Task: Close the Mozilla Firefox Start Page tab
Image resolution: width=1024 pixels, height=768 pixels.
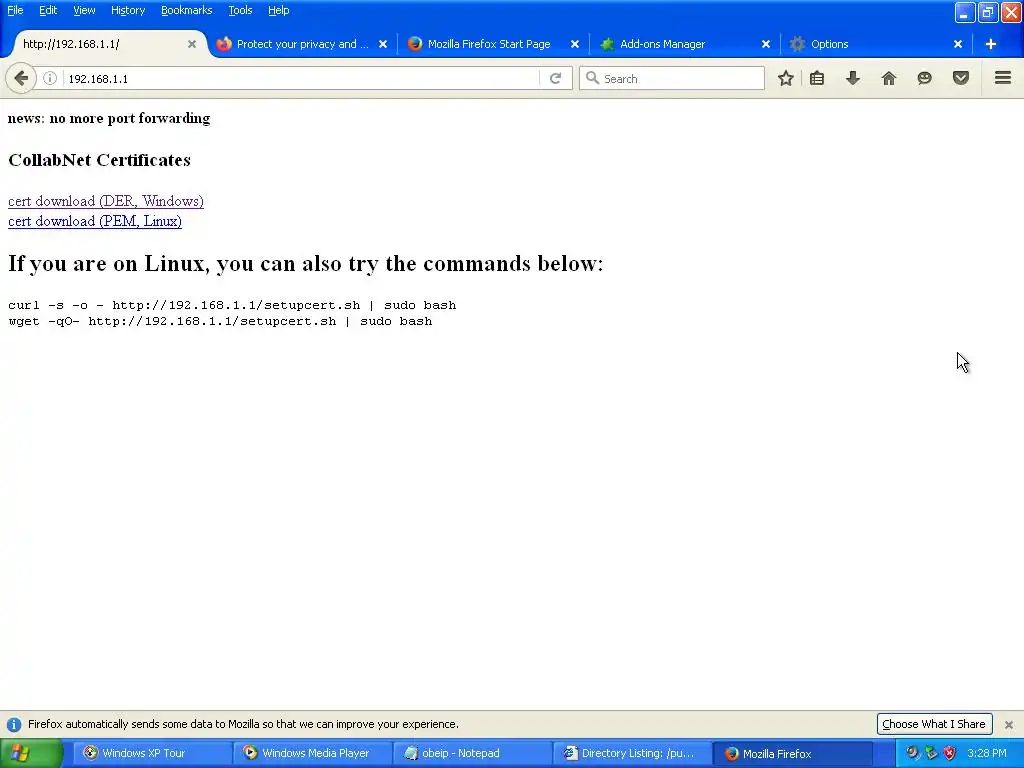Action: pos(575,44)
